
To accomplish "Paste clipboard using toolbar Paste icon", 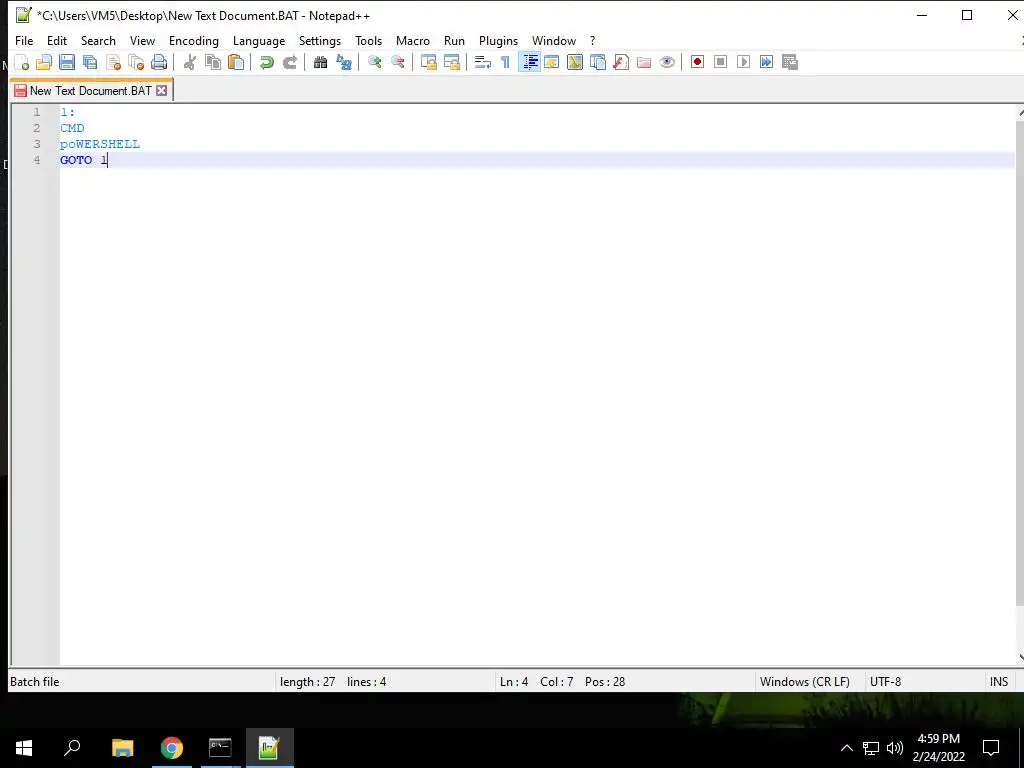I will click(x=236, y=62).
